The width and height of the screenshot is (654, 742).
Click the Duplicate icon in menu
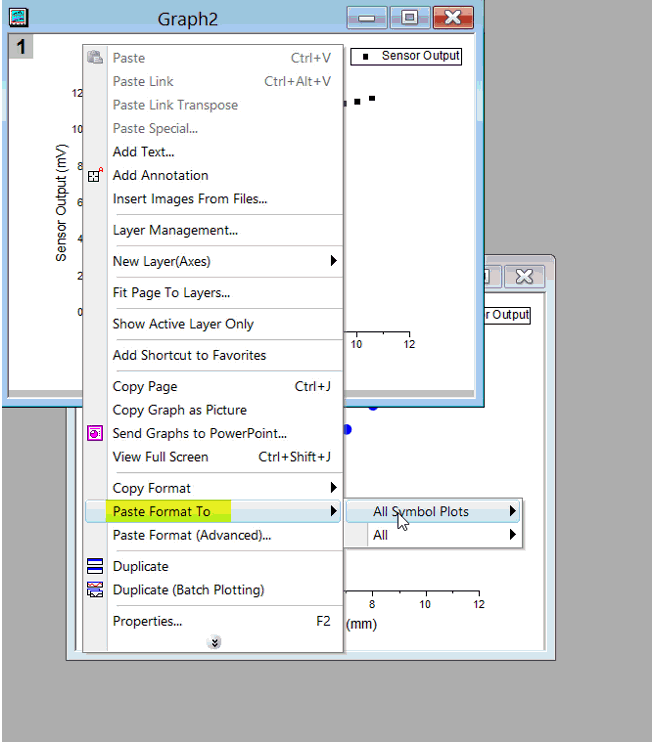pos(95,567)
